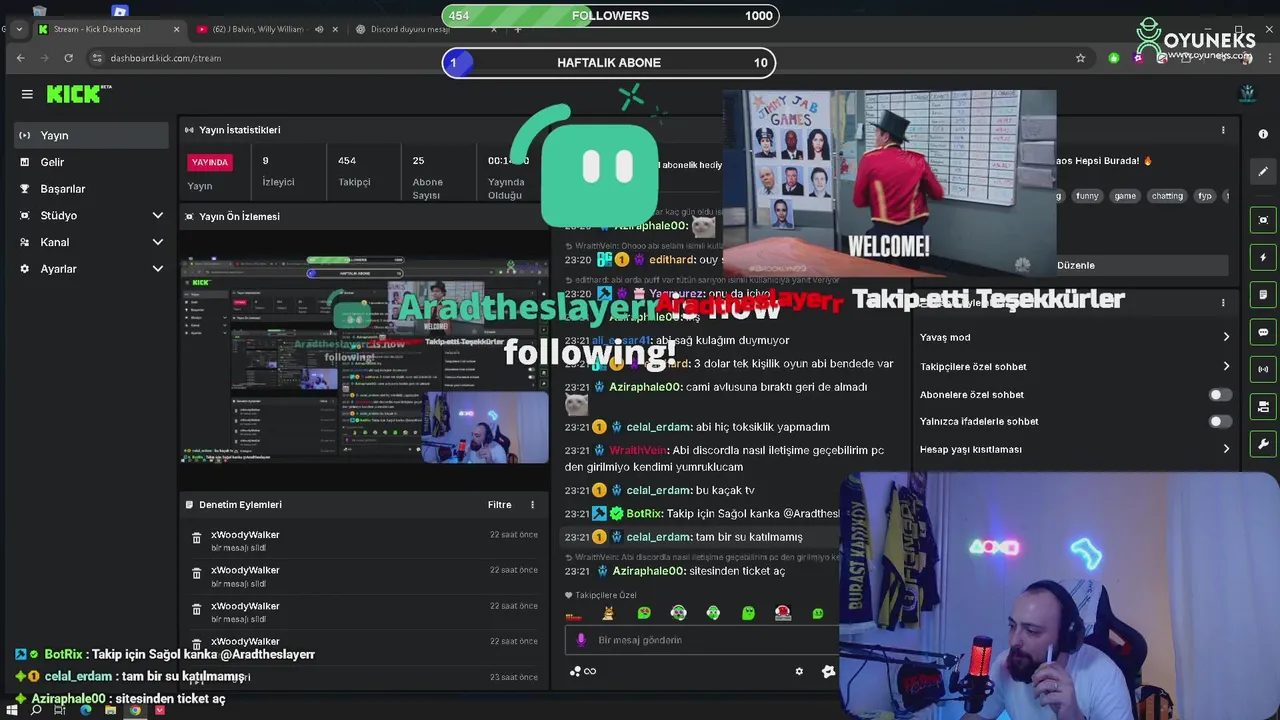Open Hesap yaşı kısıtlaması options chevron
The width and height of the screenshot is (1280, 720).
[1226, 449]
